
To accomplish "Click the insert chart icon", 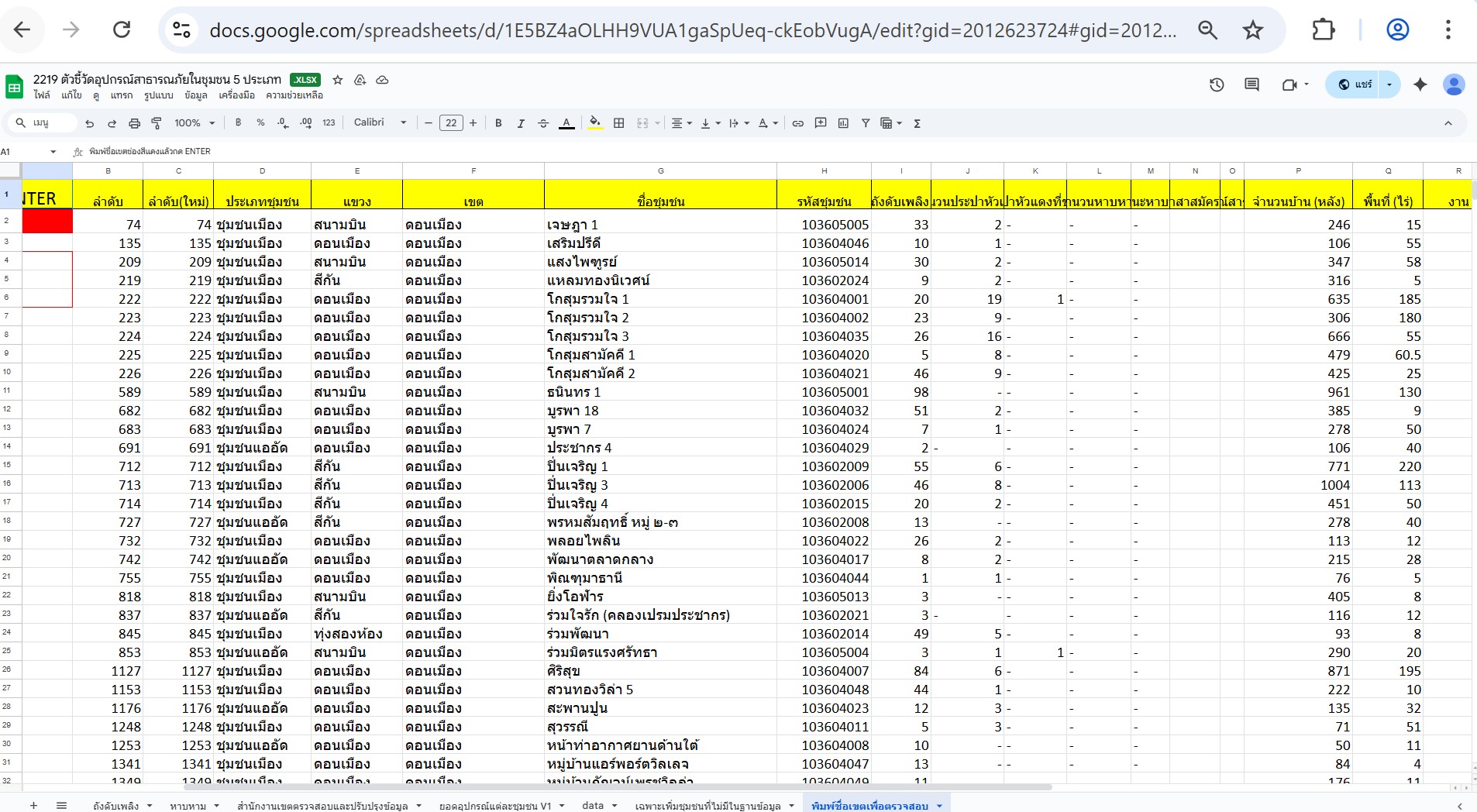I will click(843, 123).
